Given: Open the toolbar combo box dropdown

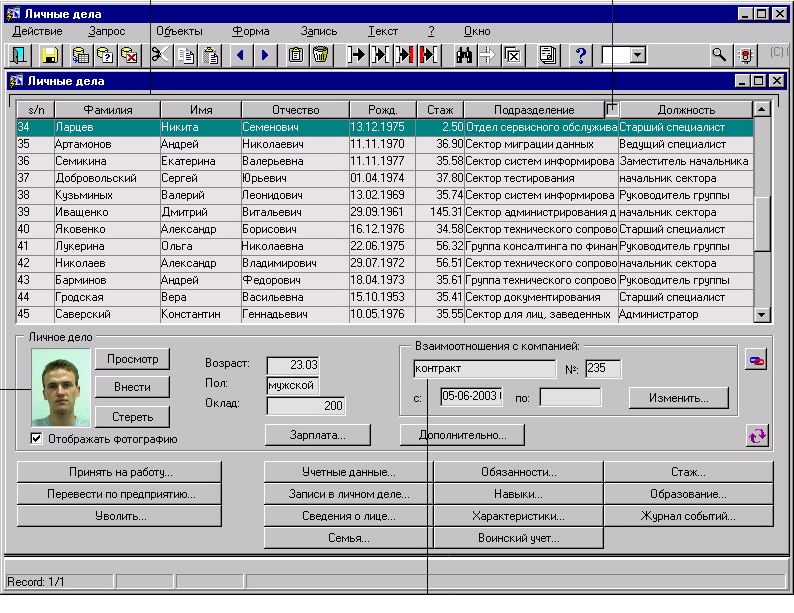Looking at the screenshot, I should tap(638, 55).
